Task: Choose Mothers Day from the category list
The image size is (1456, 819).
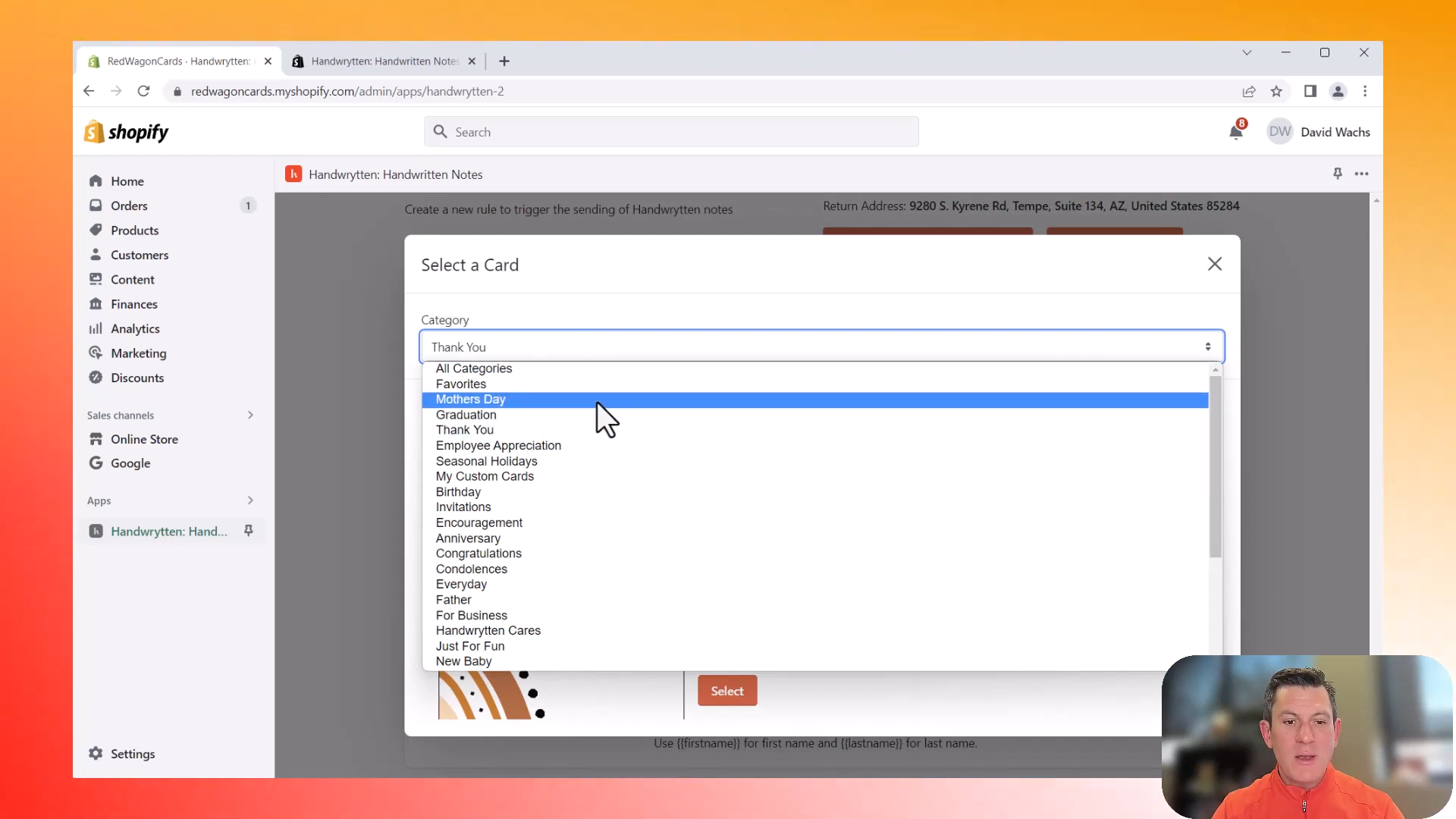Action: tap(470, 400)
